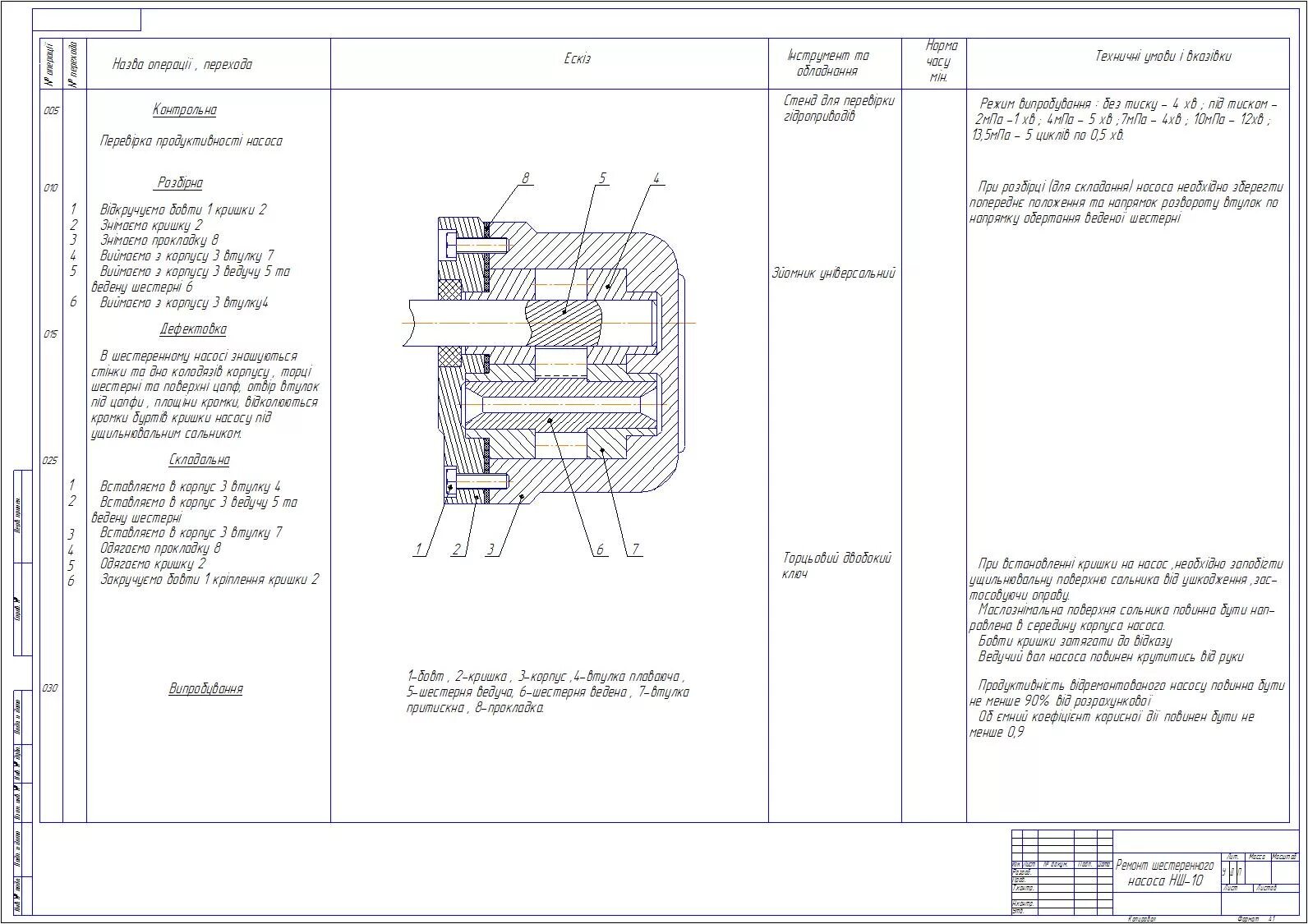The width and height of the screenshot is (1308, 924).
Task: Select step 'Вставляємо в корпус 3 втулку 7'
Action: pos(191,533)
